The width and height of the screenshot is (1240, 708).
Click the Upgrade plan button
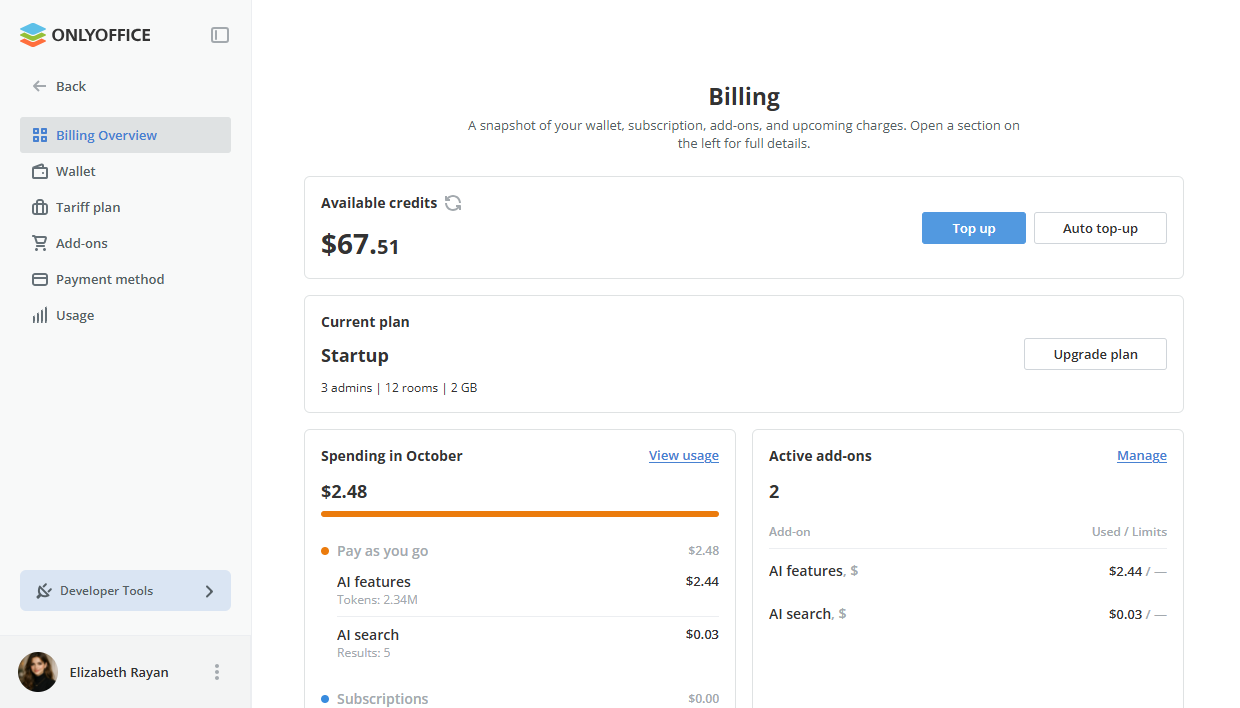click(x=1095, y=354)
